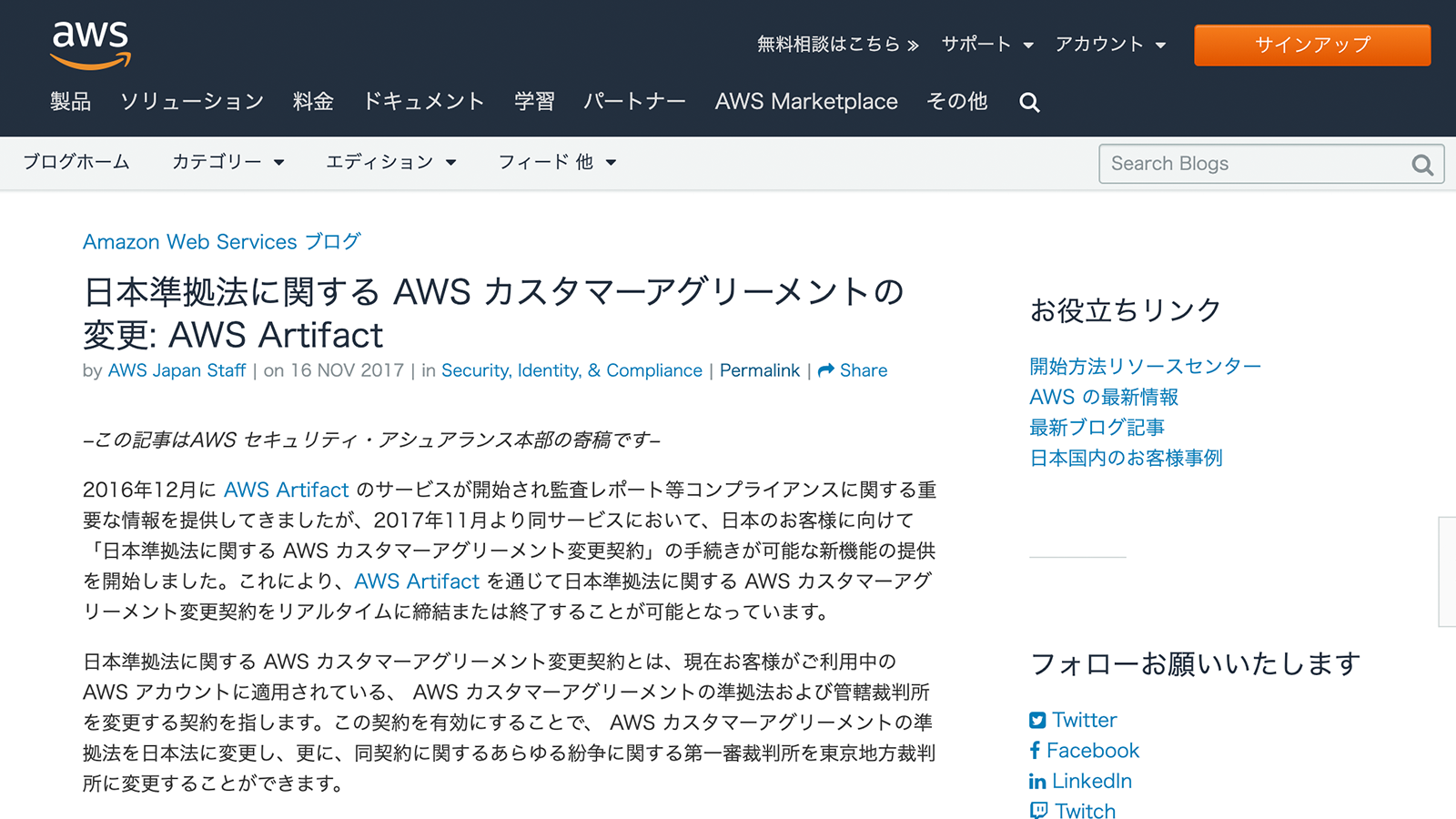The width and height of the screenshot is (1456, 819).
Task: Open AWS Artifact link in first paragraph line
Action: tap(287, 490)
